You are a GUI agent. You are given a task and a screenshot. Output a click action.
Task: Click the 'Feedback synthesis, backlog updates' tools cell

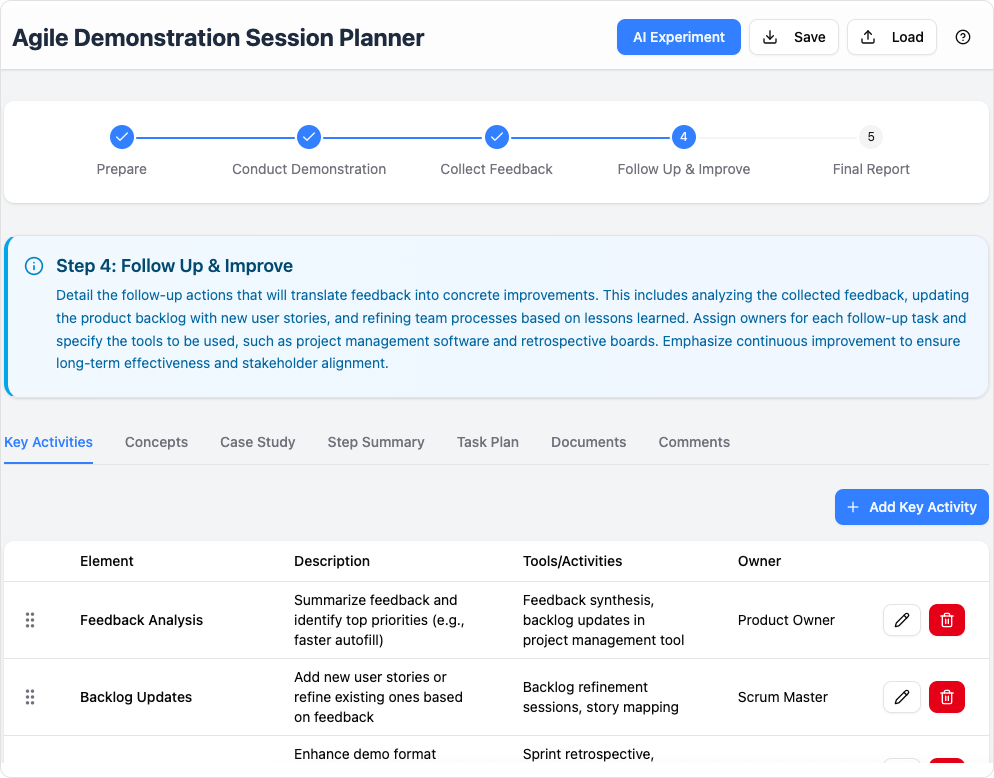604,620
